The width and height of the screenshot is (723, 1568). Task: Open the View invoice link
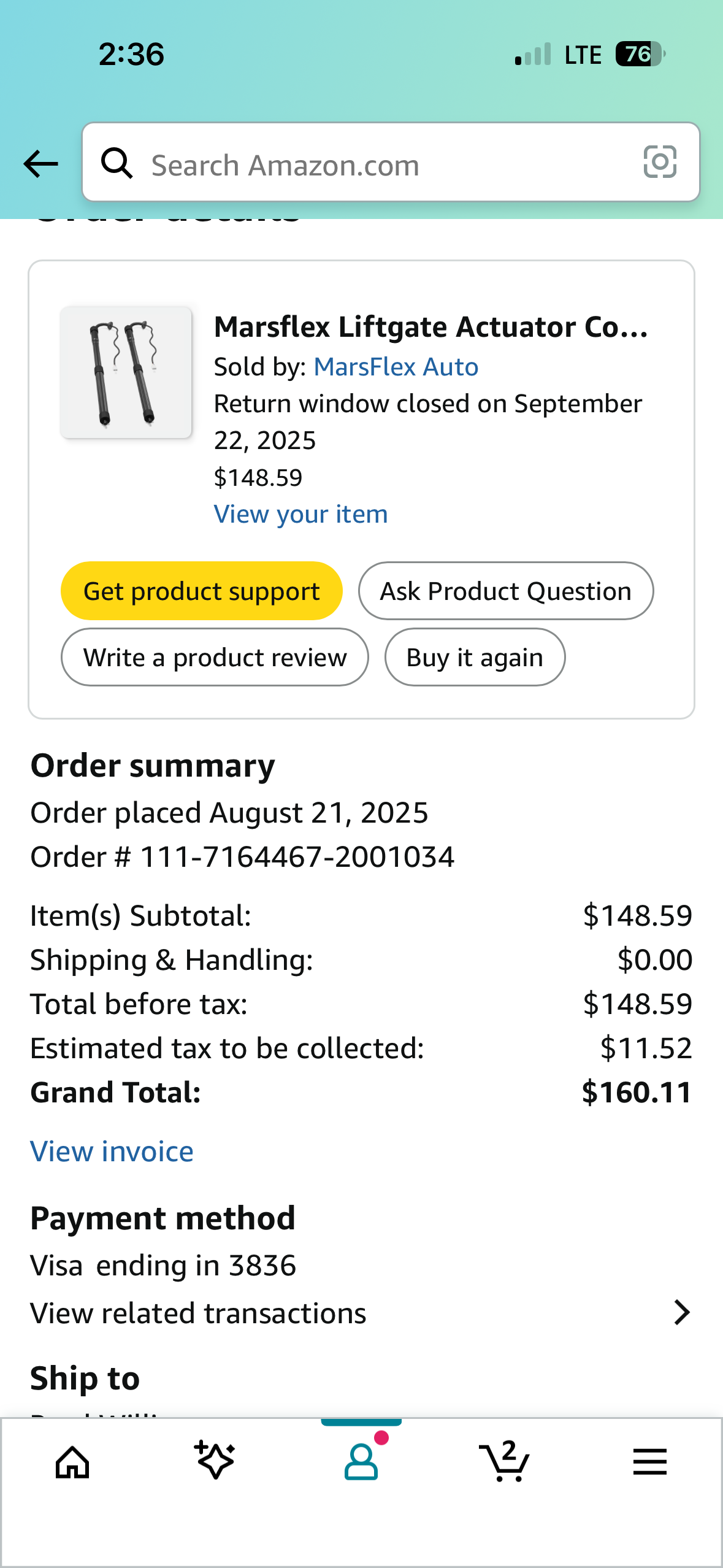tap(112, 1151)
